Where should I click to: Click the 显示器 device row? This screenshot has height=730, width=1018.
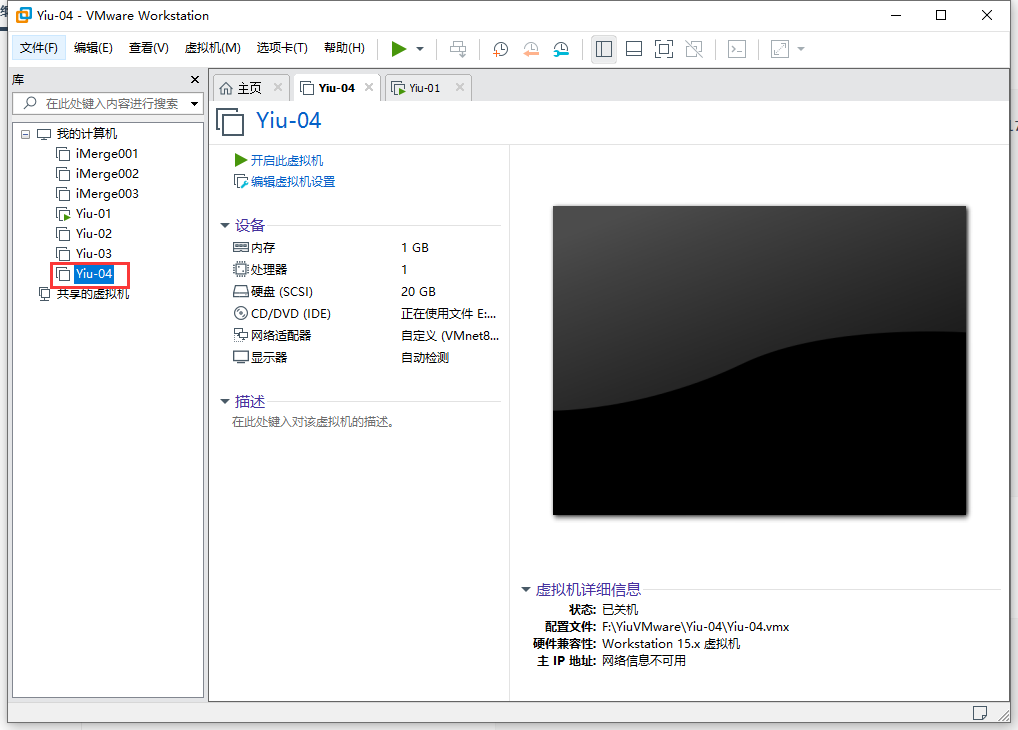(366, 357)
